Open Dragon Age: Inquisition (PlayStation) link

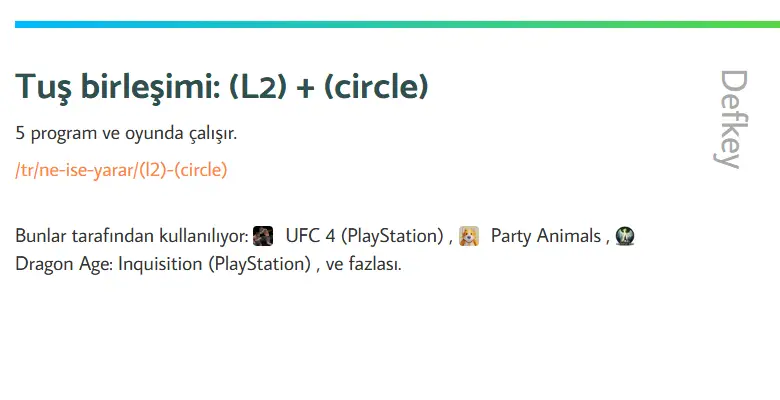[x=163, y=264]
